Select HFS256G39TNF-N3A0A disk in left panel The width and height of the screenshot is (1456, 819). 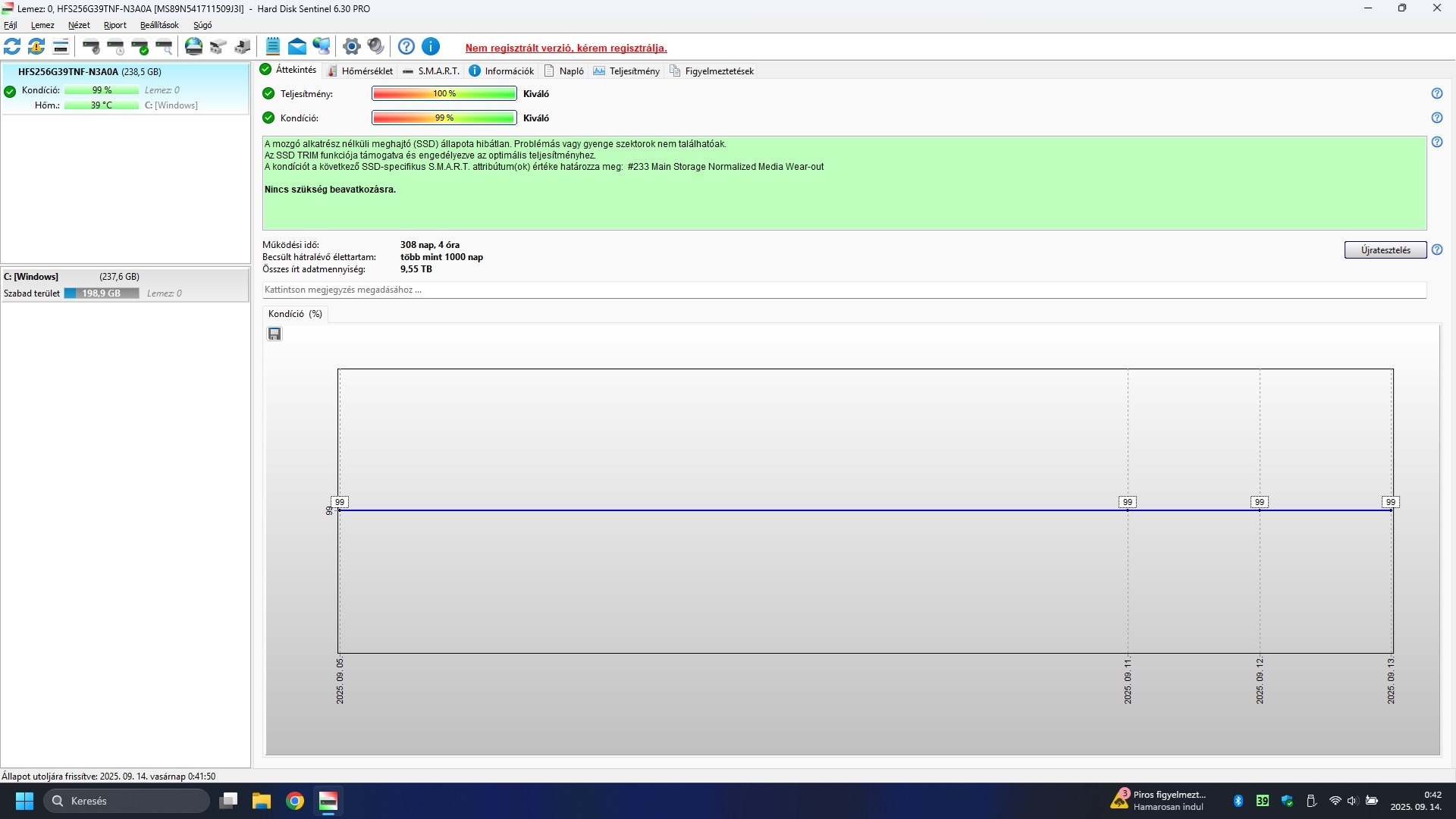coord(89,72)
